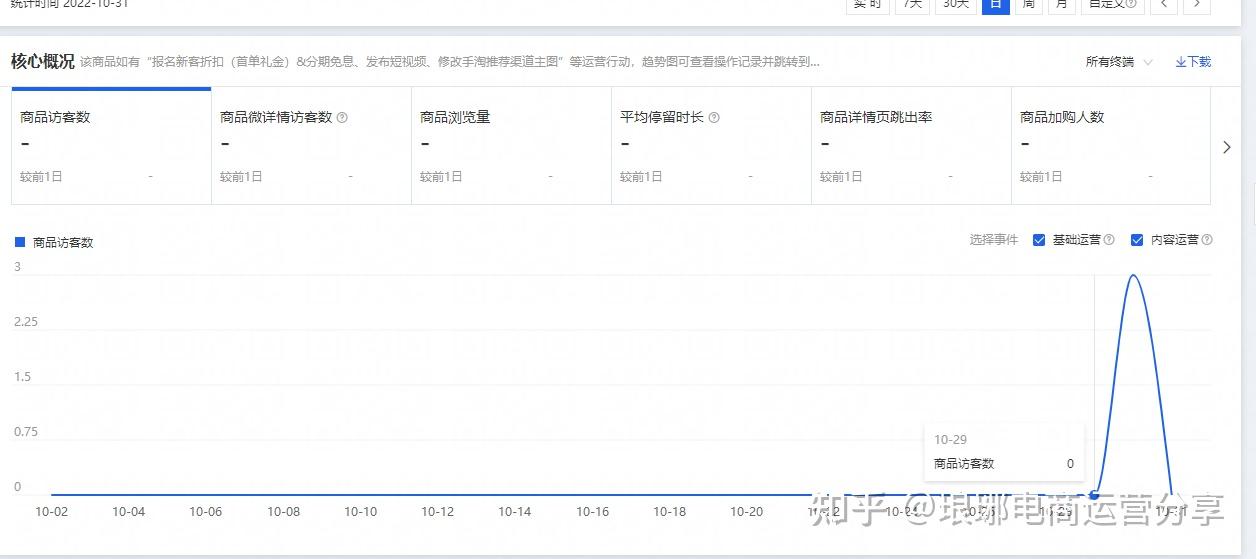Viewport: 1256px width, 559px height.
Task: Open the 自定义 custom date picker
Action: coord(1111,5)
